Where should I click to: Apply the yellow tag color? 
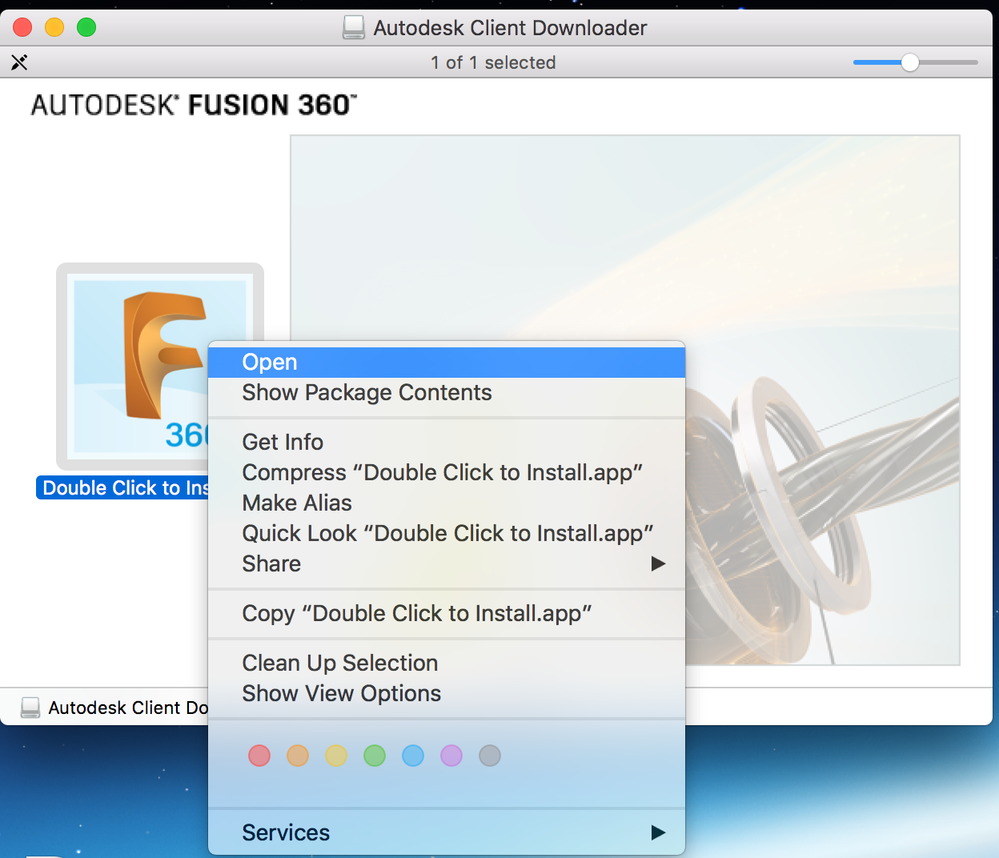click(x=336, y=756)
